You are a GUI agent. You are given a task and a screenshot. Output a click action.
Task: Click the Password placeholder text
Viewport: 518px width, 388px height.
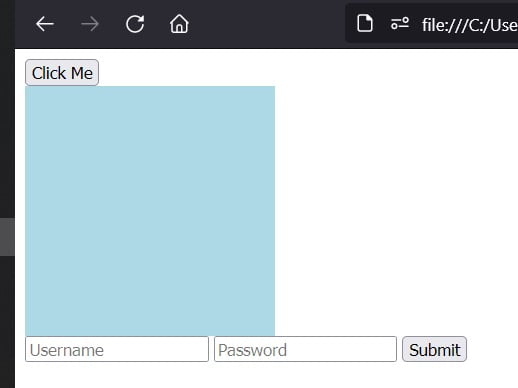click(252, 350)
